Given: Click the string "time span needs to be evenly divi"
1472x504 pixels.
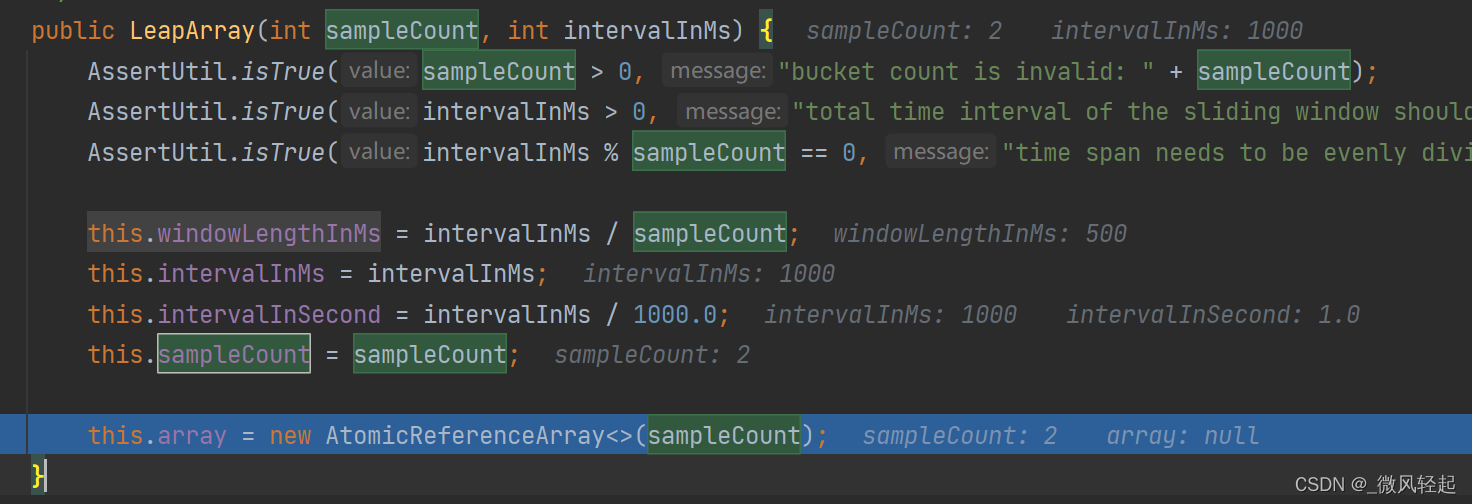Looking at the screenshot, I should pos(1237,153).
